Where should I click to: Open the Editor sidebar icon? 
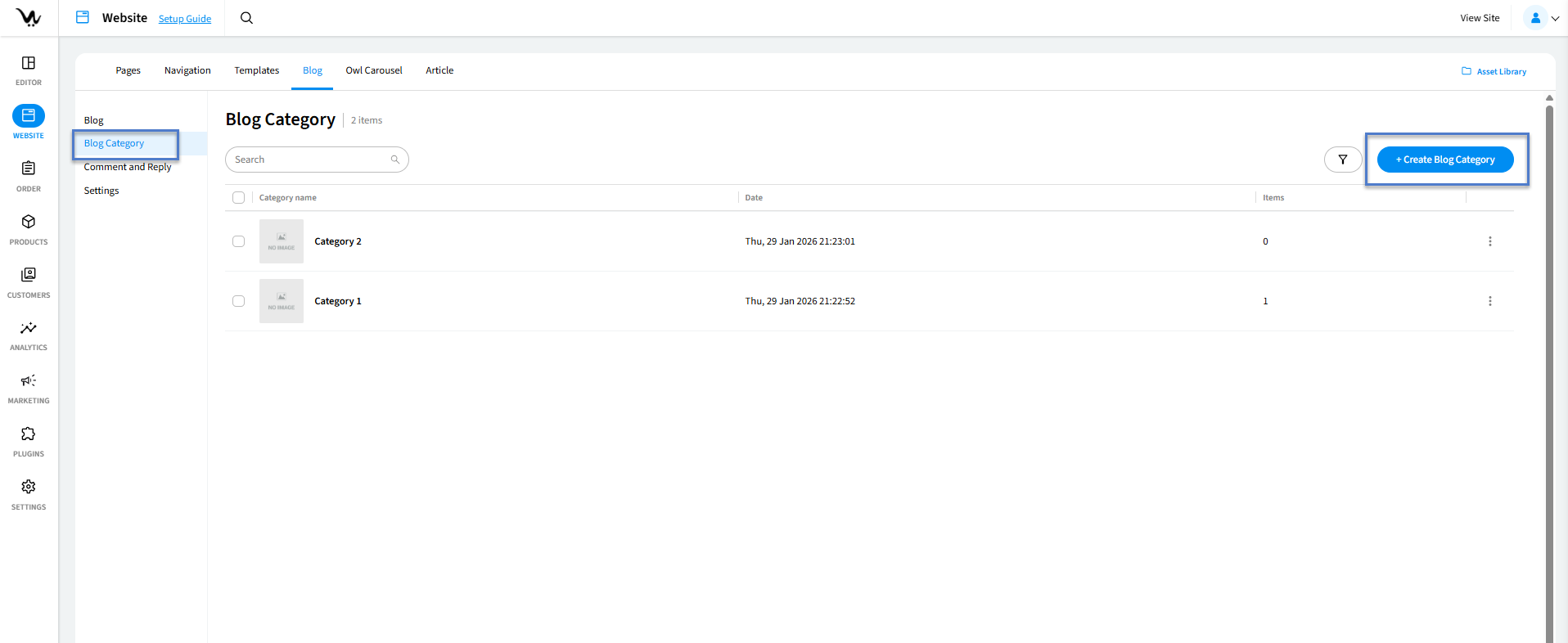pyautogui.click(x=29, y=64)
